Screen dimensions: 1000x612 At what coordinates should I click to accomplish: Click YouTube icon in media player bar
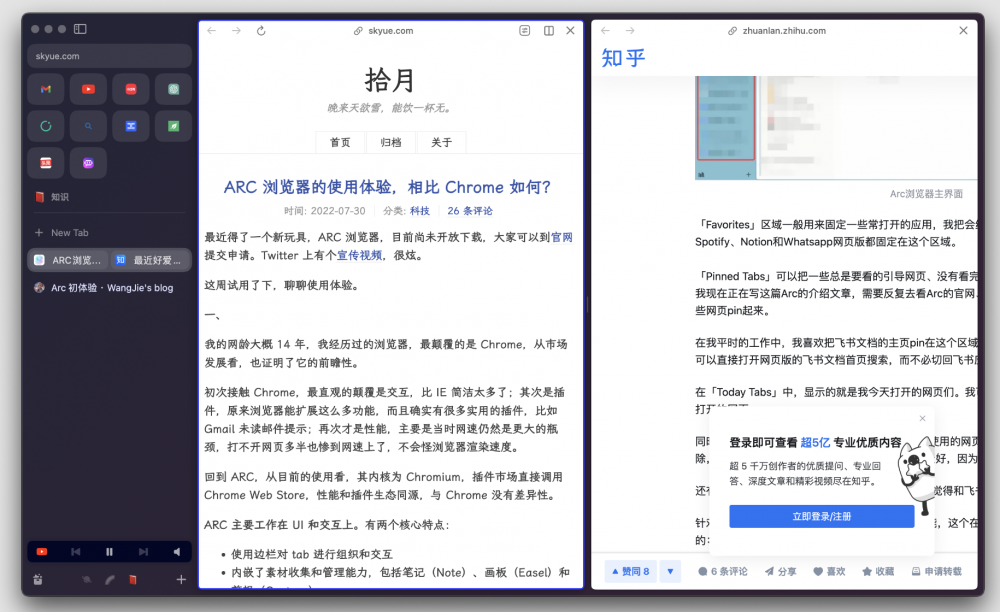[41, 552]
